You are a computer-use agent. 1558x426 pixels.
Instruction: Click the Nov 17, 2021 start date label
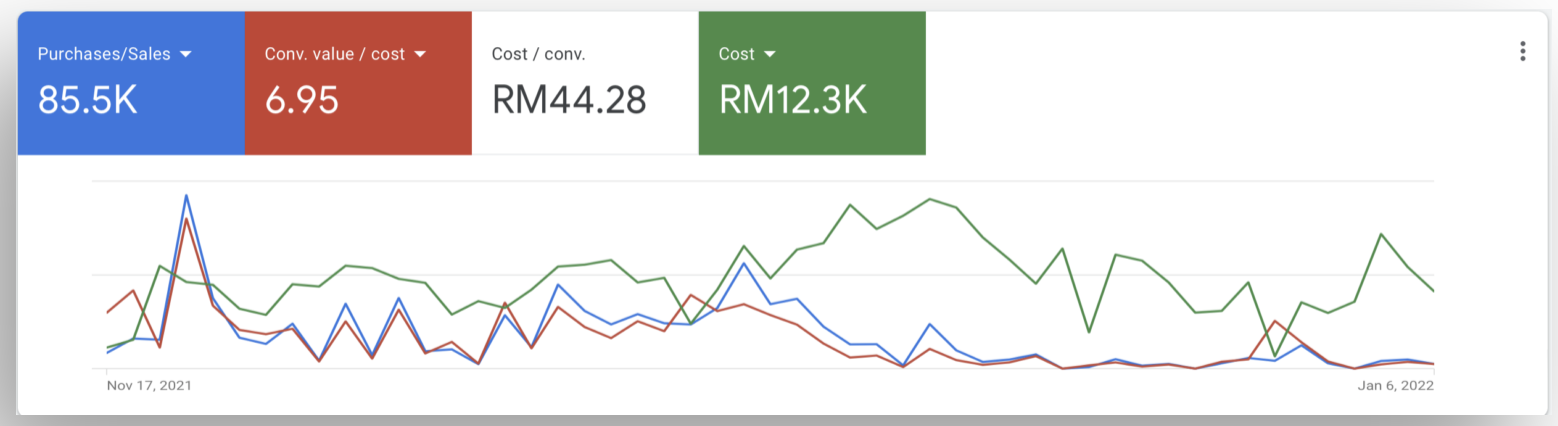pos(149,385)
